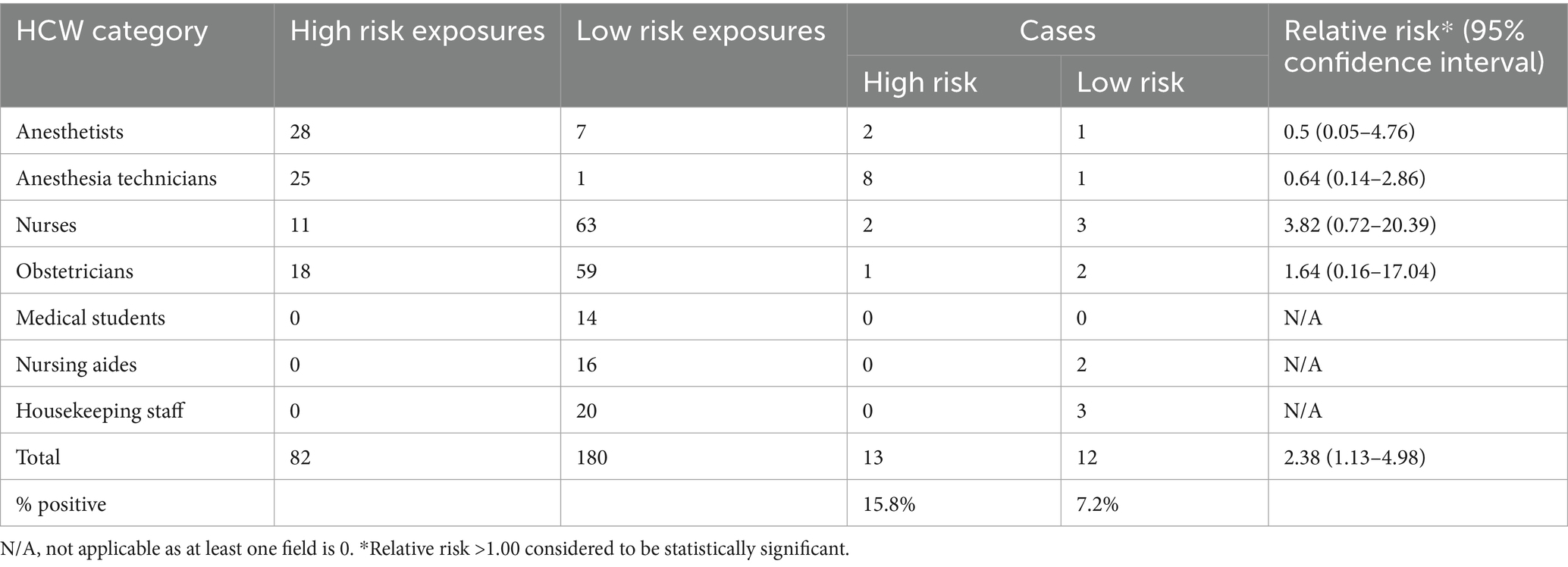1568x567 pixels.
Task: Select the 'Obstetricians' row label
Action: tap(74, 271)
